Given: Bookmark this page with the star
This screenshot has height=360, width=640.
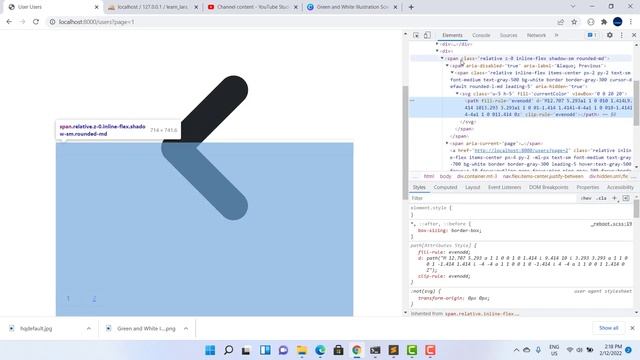Looking at the screenshot, I should (574, 22).
